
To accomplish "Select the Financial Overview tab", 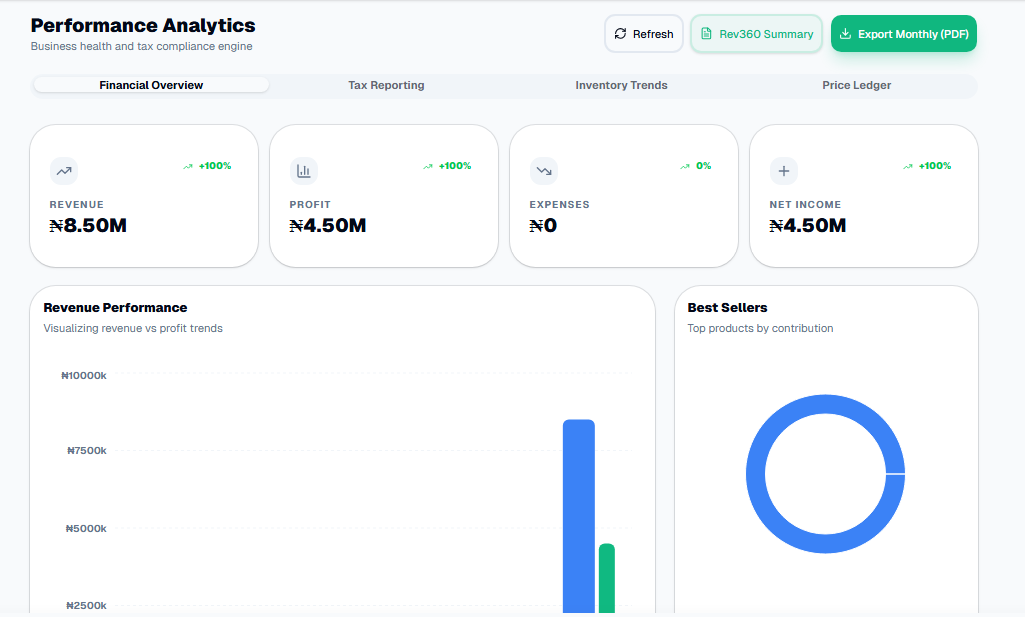I will point(151,85).
